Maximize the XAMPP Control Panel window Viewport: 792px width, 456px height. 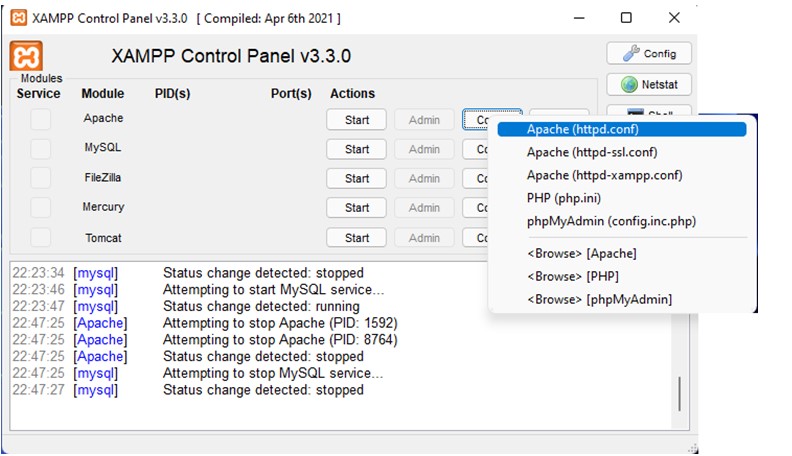[626, 18]
